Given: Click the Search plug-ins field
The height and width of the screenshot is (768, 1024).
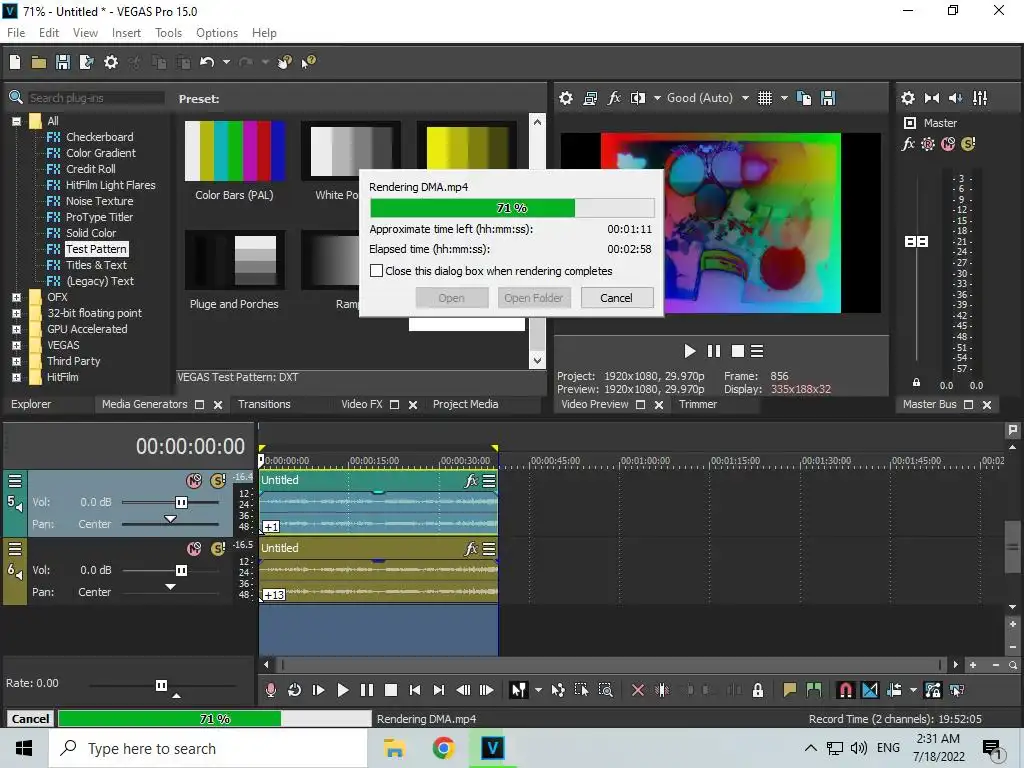Looking at the screenshot, I should click(x=95, y=98).
